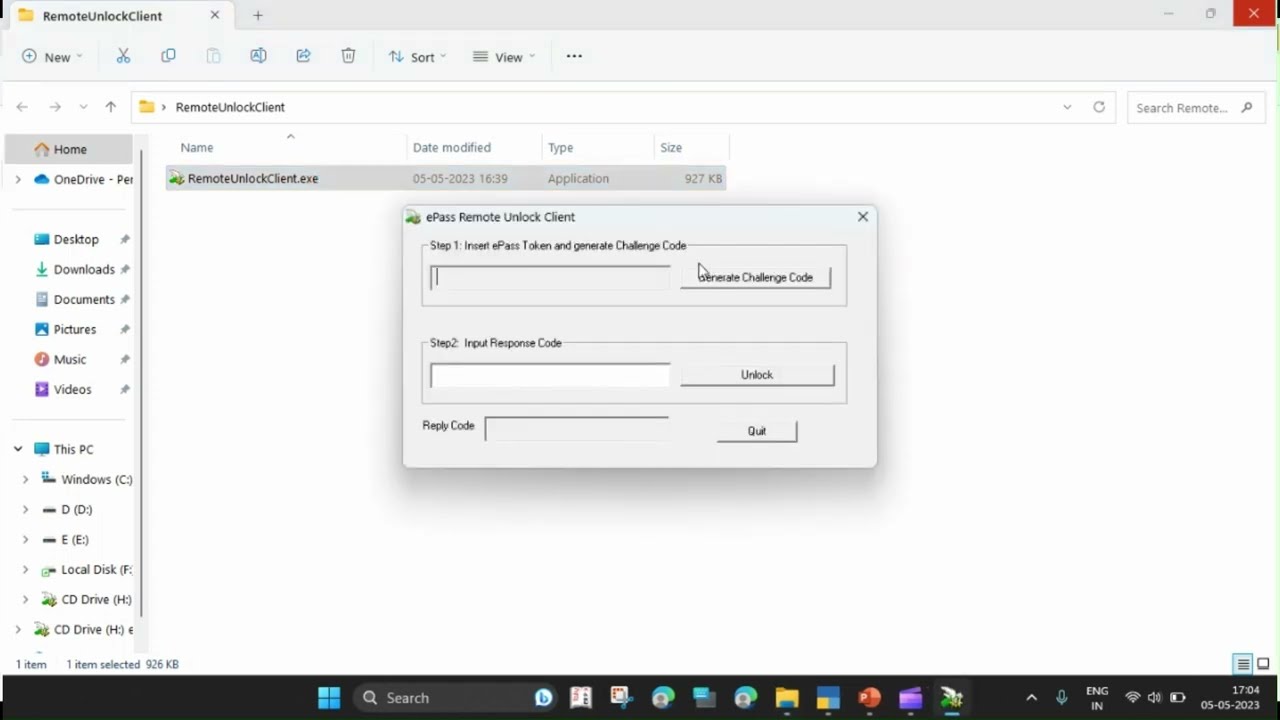1280x720 pixels.
Task: Click the Cut icon in toolbar
Action: 123,56
